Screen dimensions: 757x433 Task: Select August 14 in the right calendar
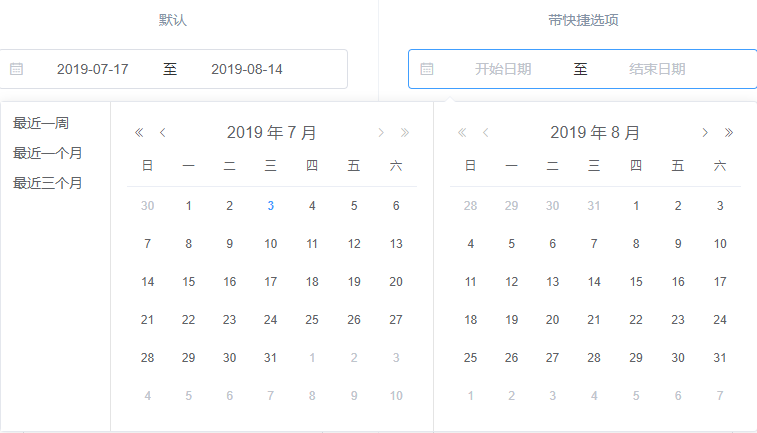point(594,281)
